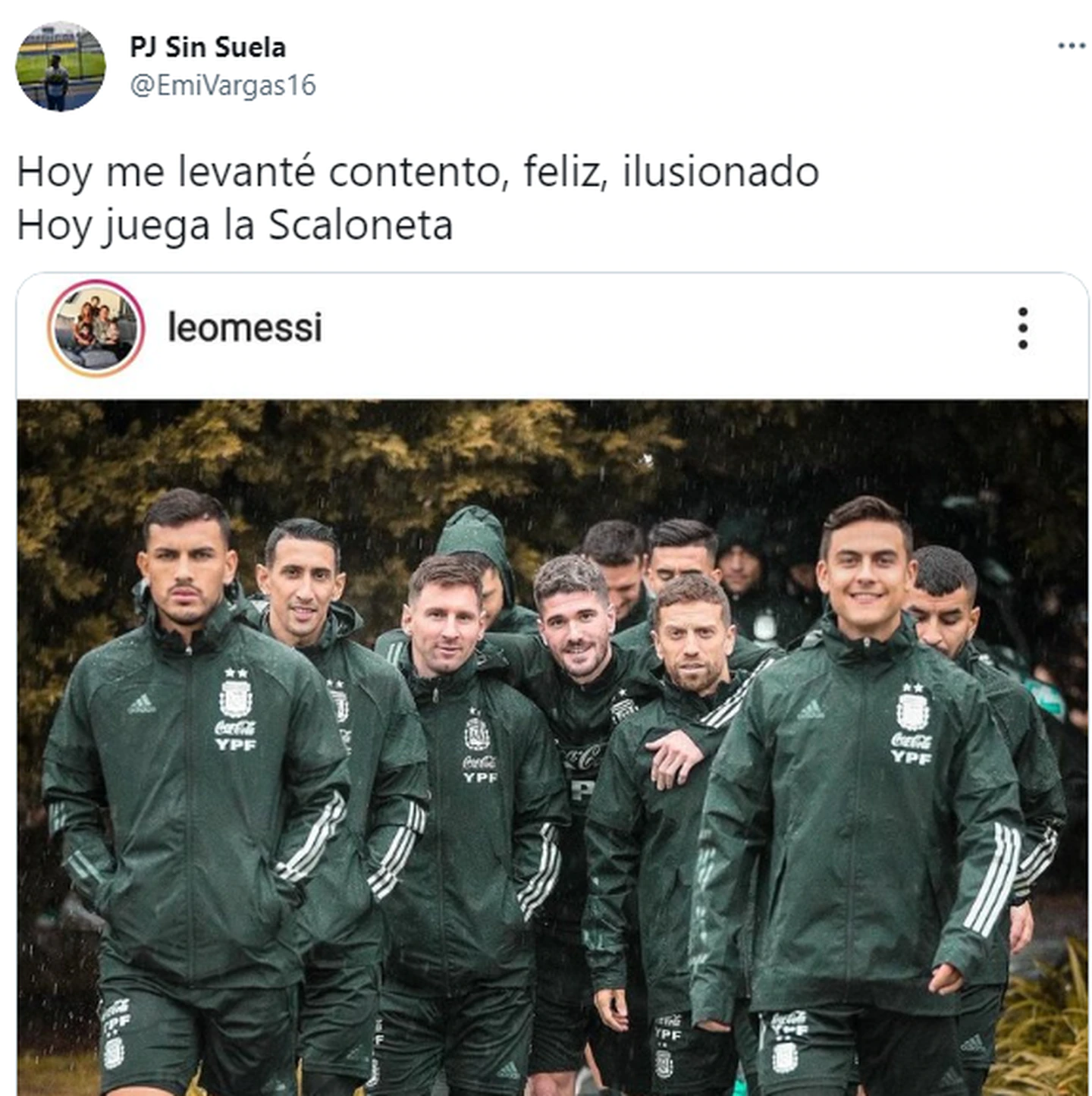This screenshot has height=1096, width=1092.
Task: Click AFA crest on the leftmost player's shorts
Action: [114, 1052]
